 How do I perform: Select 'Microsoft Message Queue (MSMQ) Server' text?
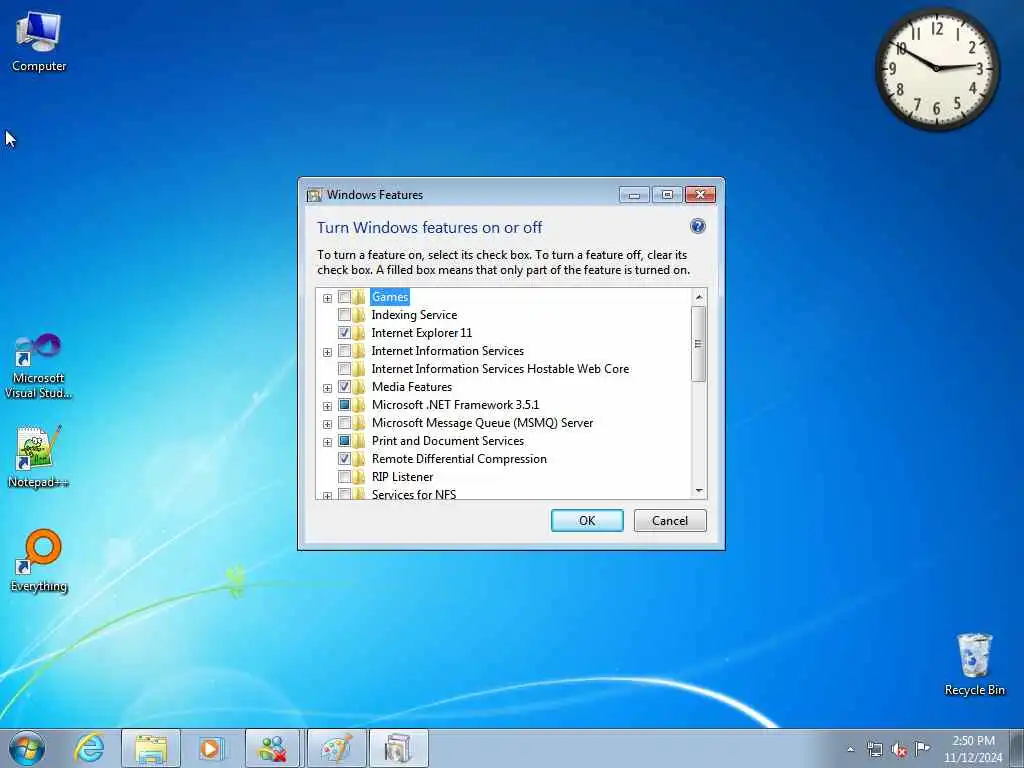tap(482, 423)
